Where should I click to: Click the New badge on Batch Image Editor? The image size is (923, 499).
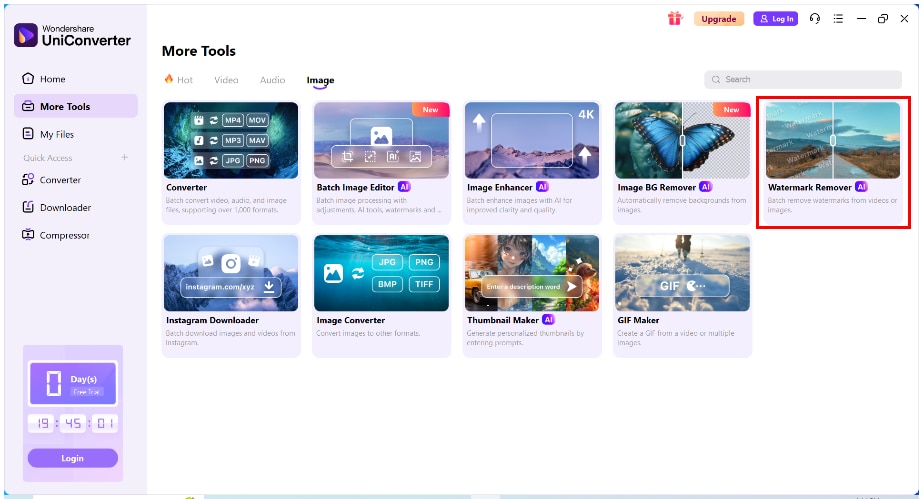[430, 109]
